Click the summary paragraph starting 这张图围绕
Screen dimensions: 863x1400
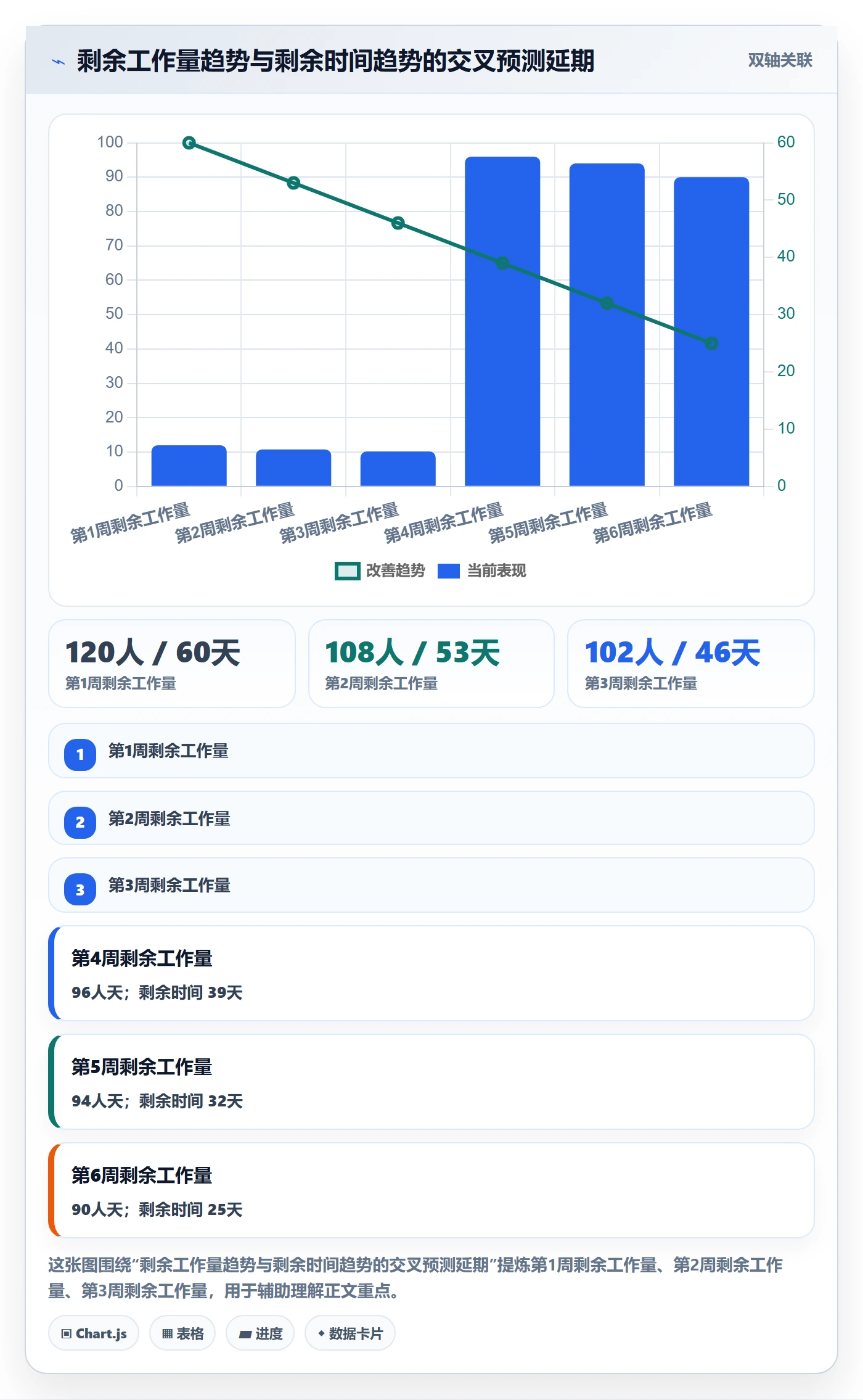click(x=415, y=1278)
